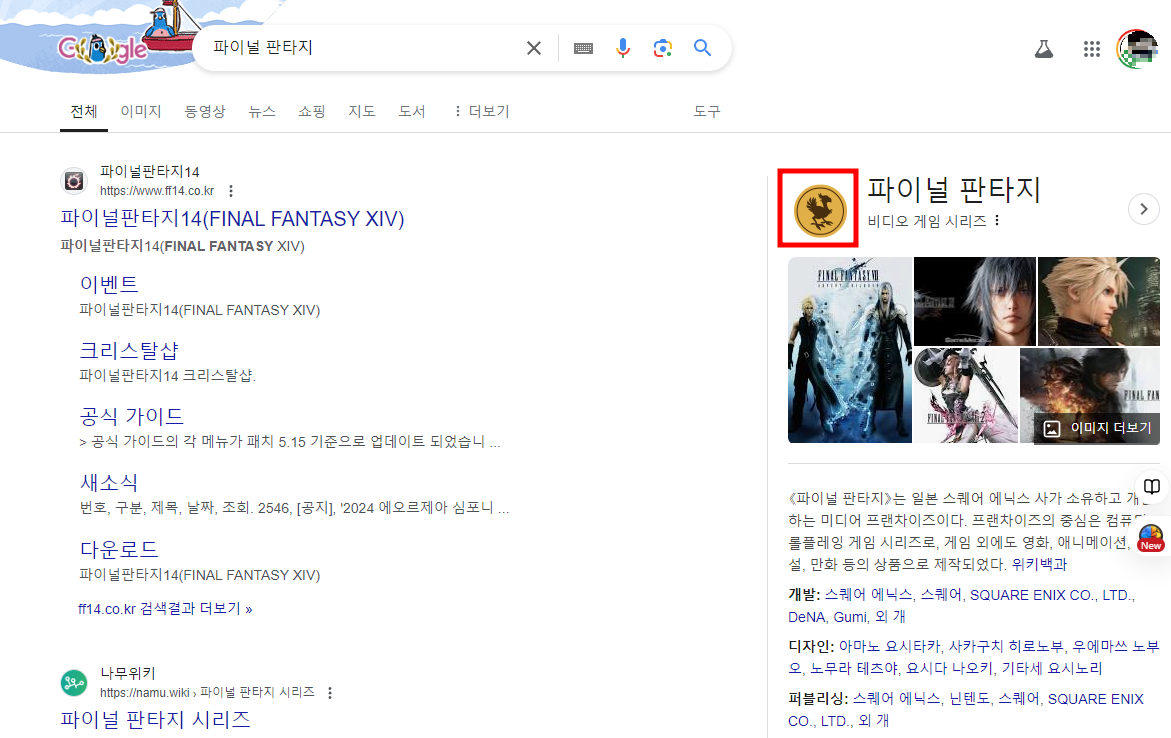Open the Google account profile avatar
Image resolution: width=1171 pixels, height=738 pixels.
pos(1137,49)
